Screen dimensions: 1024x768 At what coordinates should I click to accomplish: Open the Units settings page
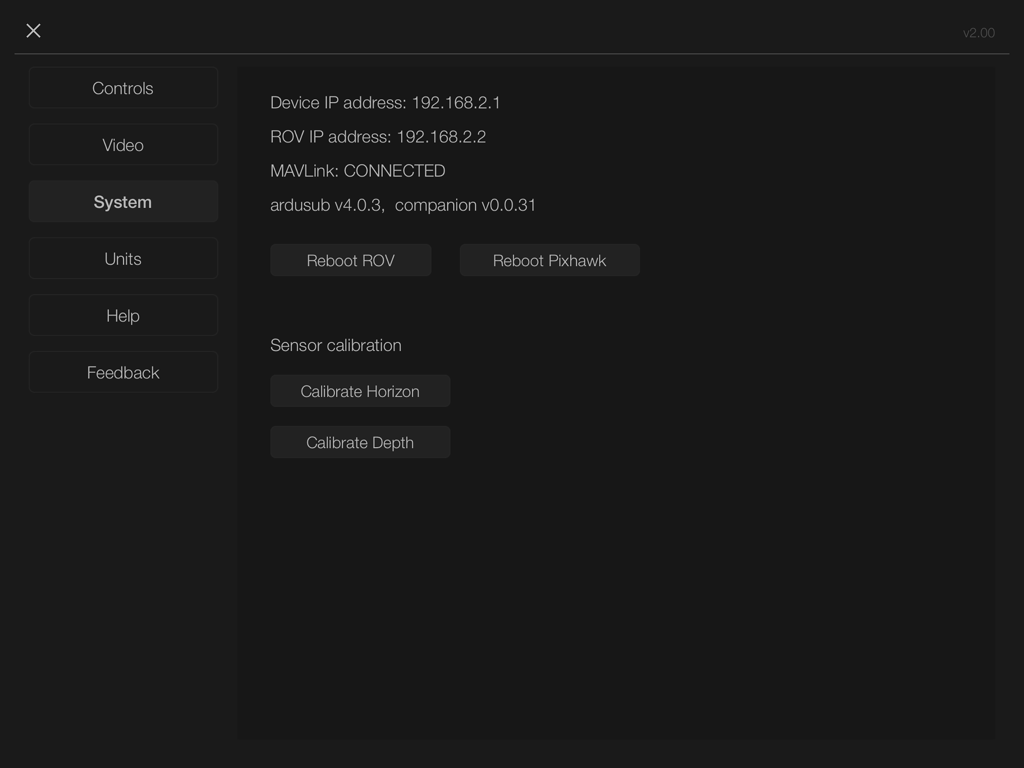click(x=123, y=258)
